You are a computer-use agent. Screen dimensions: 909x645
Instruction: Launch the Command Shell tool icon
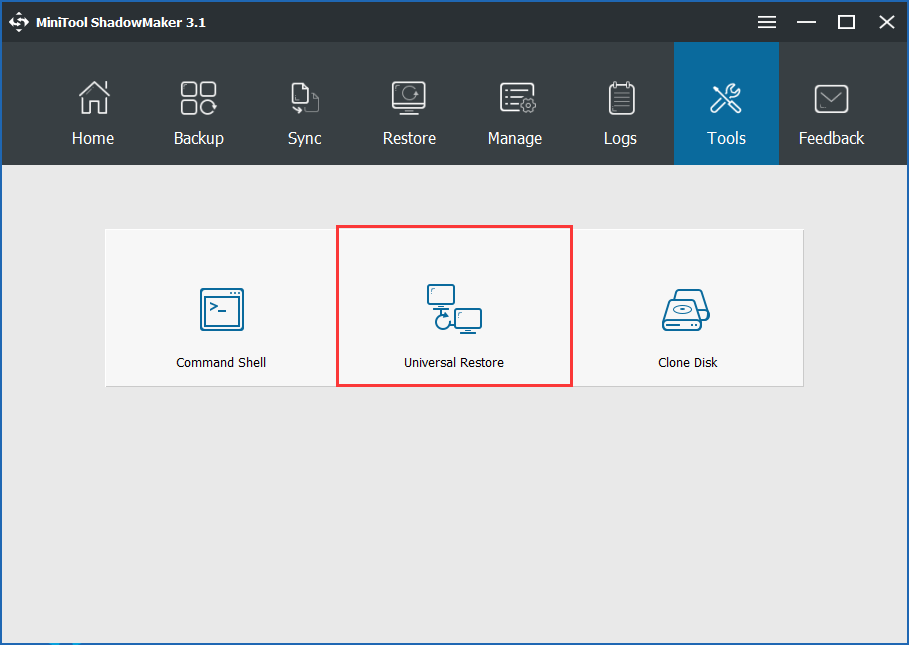[222, 309]
